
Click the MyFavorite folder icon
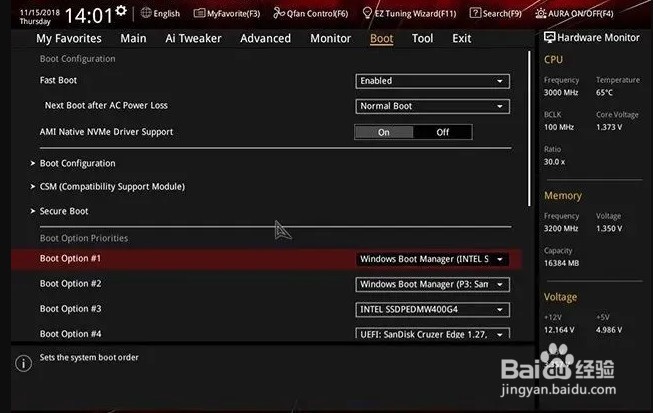click(x=199, y=13)
